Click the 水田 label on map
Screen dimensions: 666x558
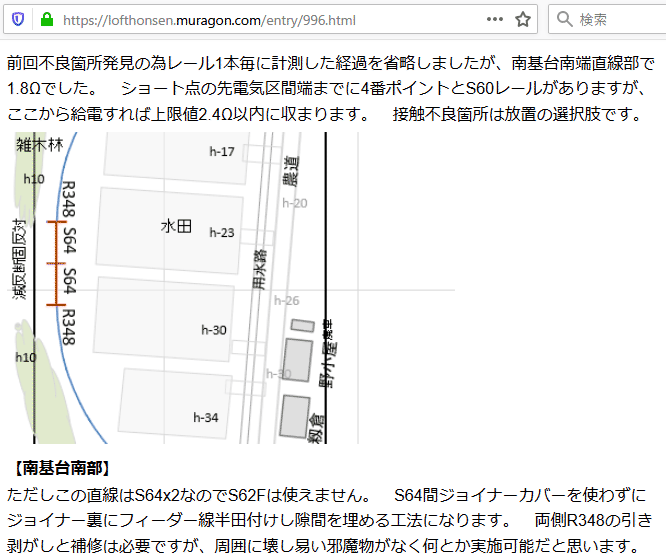(176, 225)
